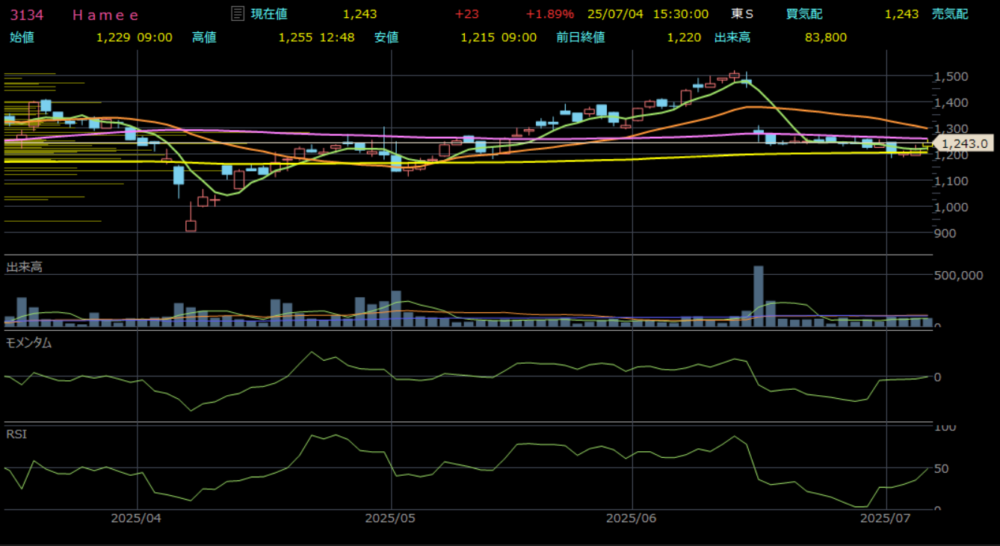
Task: Click the 買気配 label
Action: point(804,14)
